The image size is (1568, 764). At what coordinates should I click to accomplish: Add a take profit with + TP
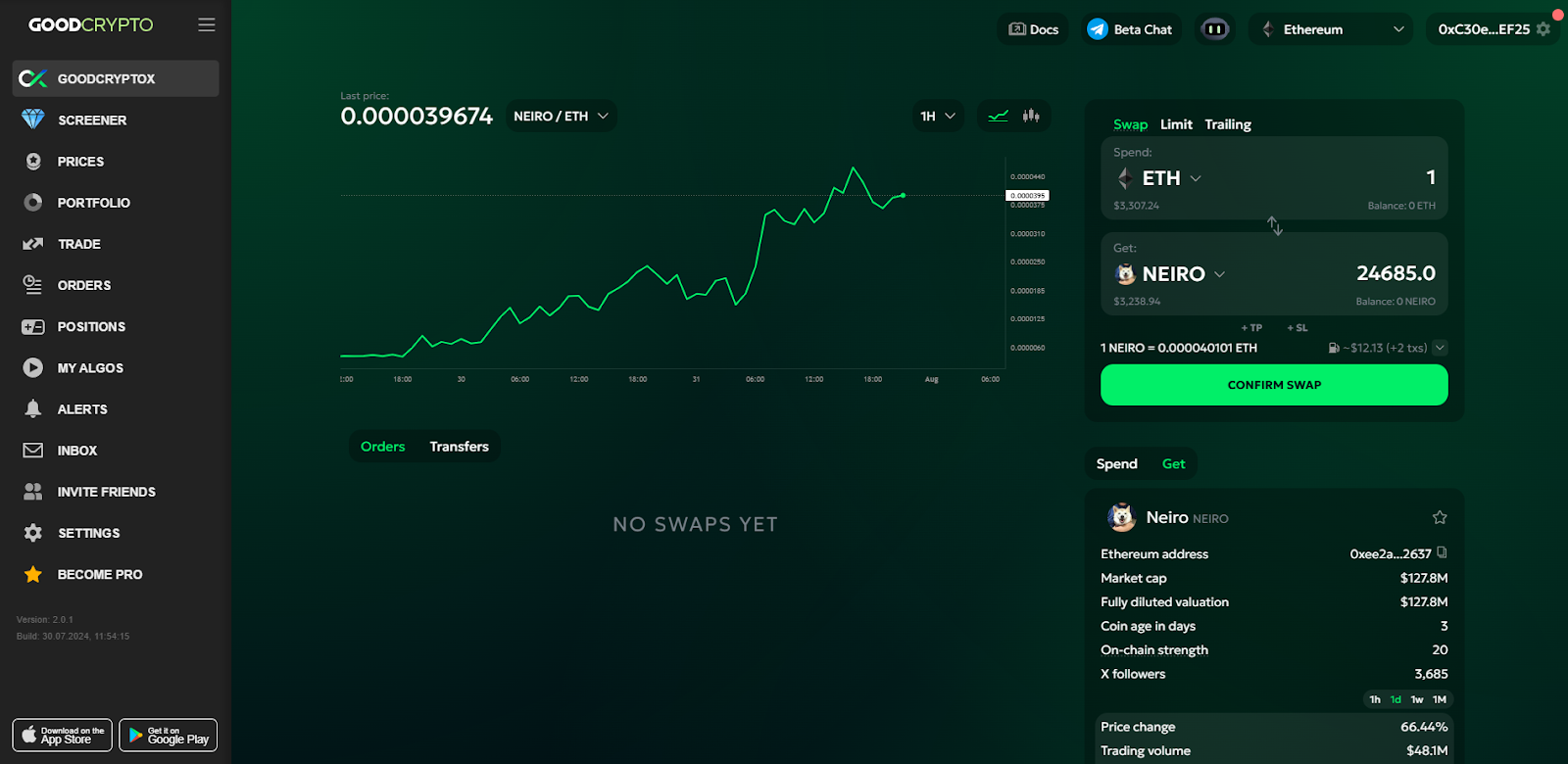(x=1251, y=328)
